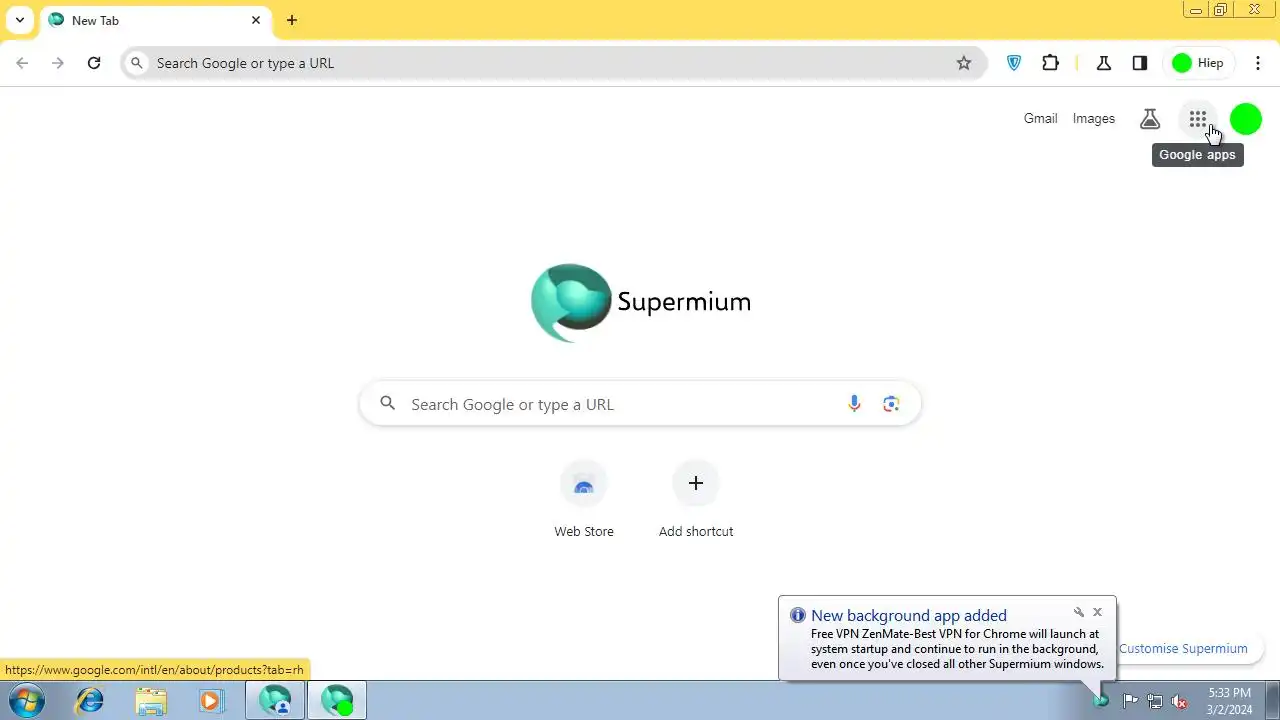This screenshot has width=1280, height=720.
Task: Open the Hiep profile button
Action: [x=1199, y=63]
